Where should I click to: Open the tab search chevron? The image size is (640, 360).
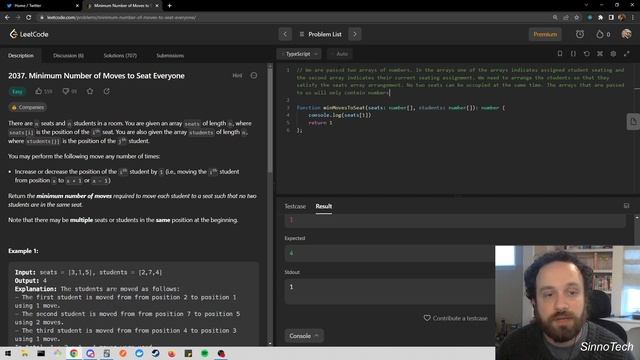[x=586, y=5]
